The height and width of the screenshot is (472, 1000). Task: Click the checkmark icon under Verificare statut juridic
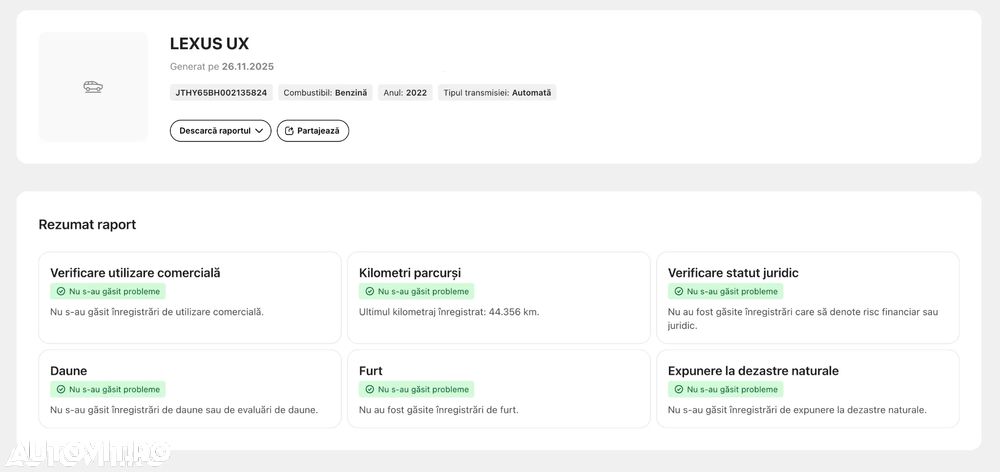click(x=679, y=292)
